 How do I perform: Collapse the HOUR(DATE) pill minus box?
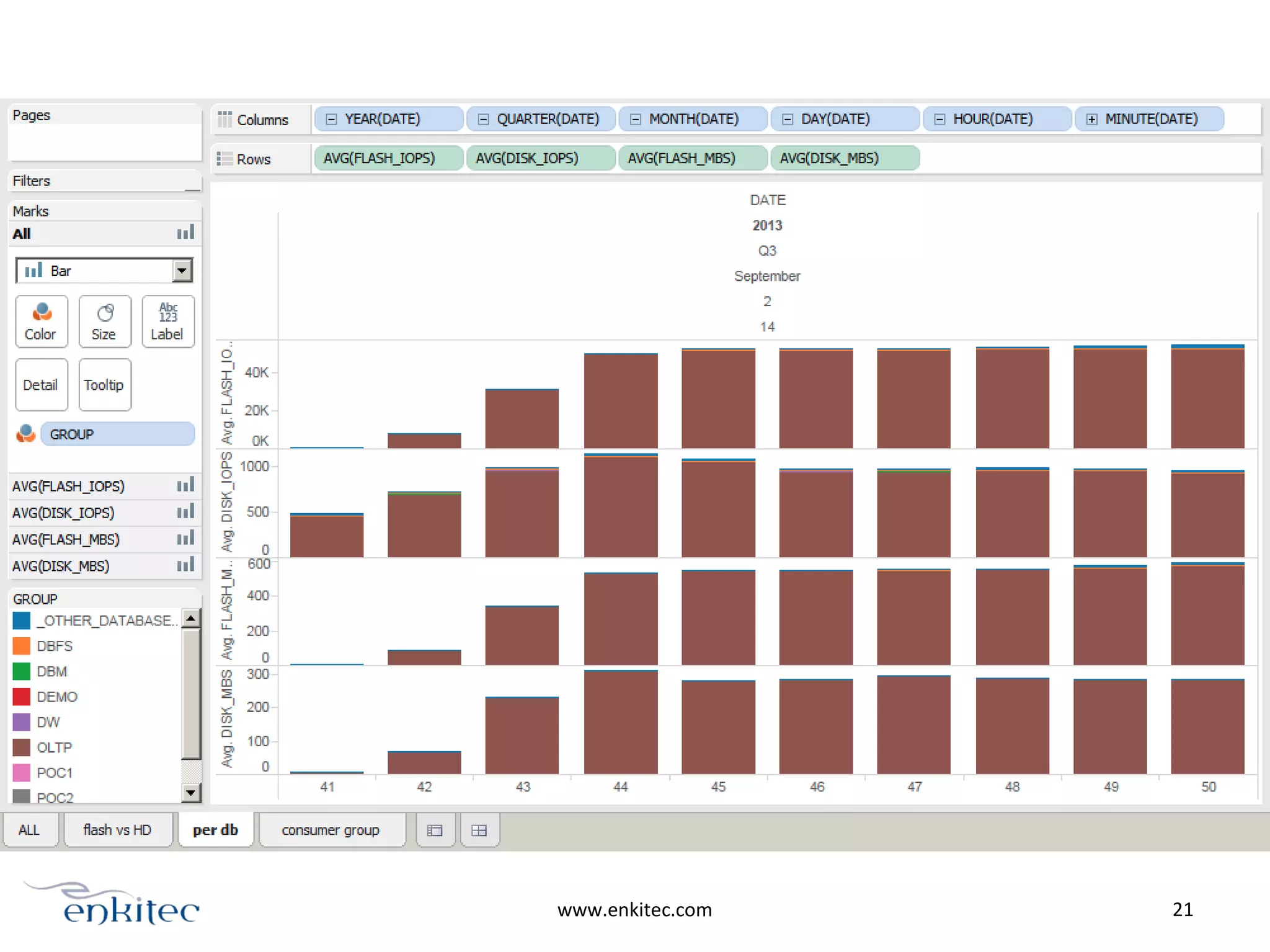(x=939, y=119)
